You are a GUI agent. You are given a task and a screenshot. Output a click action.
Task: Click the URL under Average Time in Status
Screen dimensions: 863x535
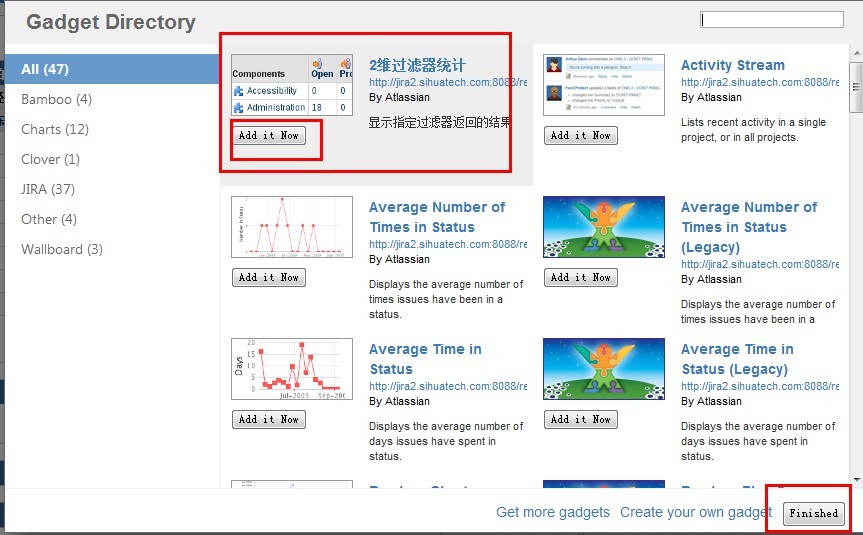point(448,386)
